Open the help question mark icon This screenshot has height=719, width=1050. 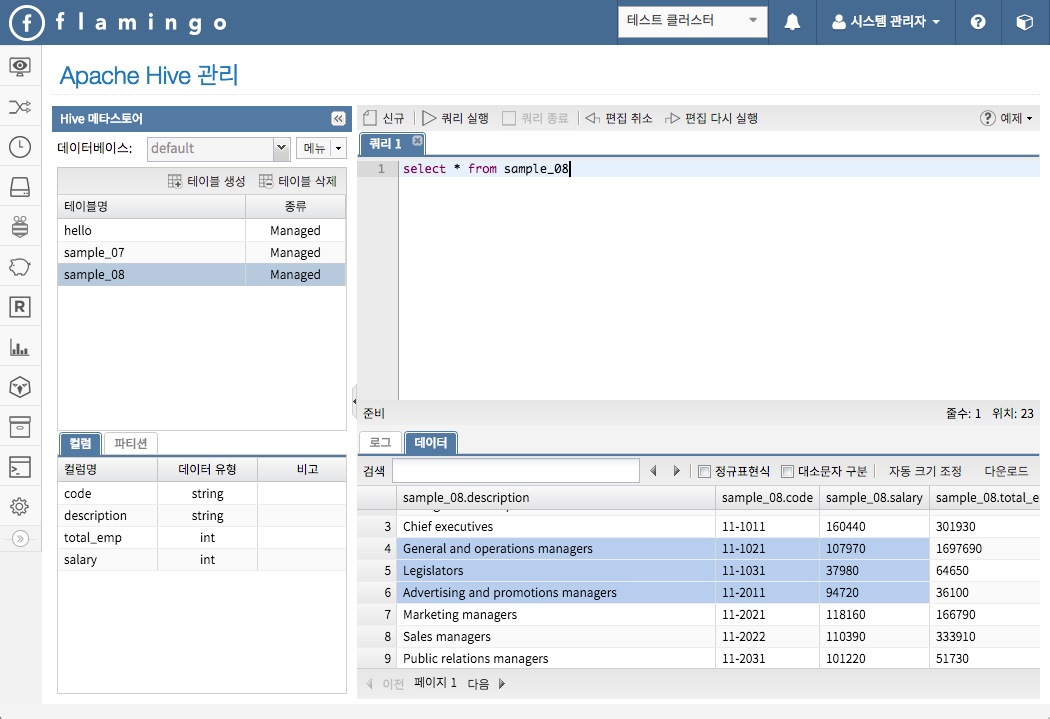(x=978, y=22)
